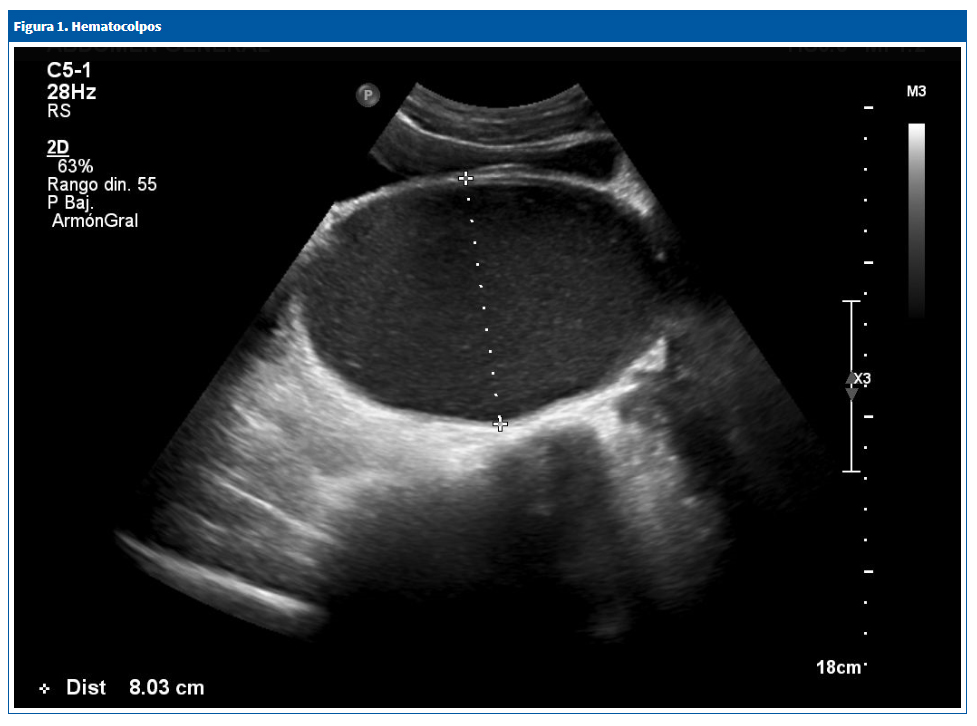977x726 pixels.
Task: Click the X3 focal zone arrow marker
Action: (852, 384)
